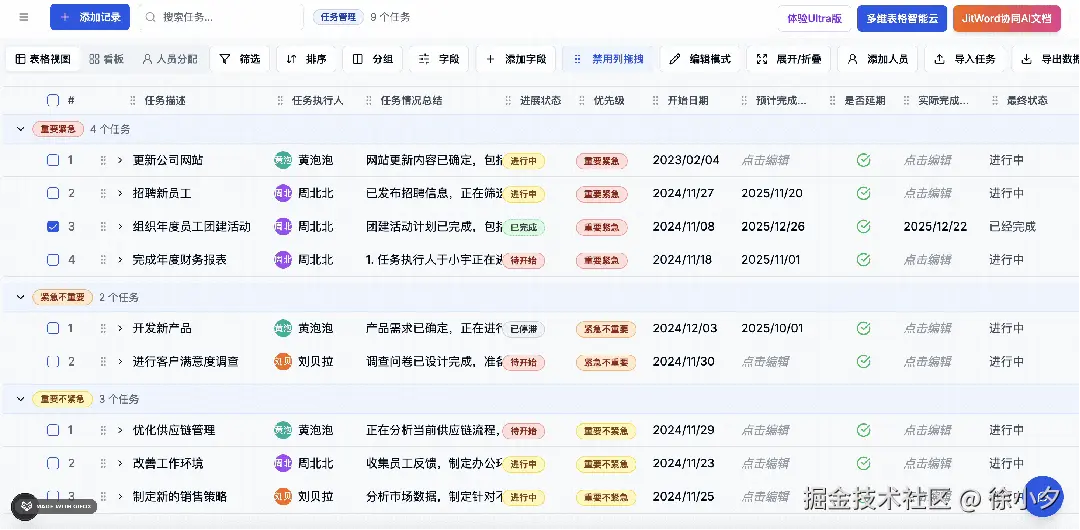The image size is (1080, 530).
Task: Click 周北北 avatar in 招聘新员工 row
Action: click(x=283, y=193)
